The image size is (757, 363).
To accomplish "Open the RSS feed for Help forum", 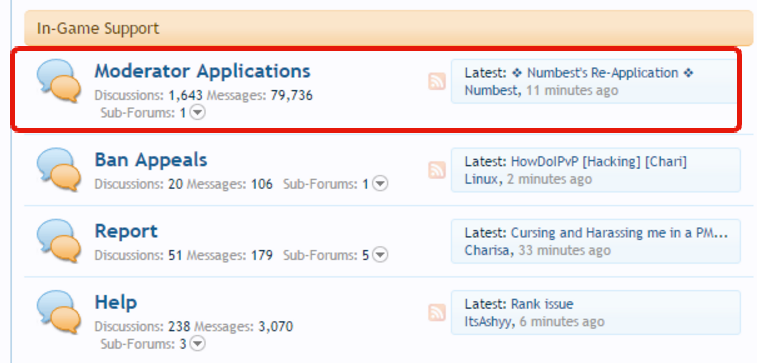I will 437,312.
